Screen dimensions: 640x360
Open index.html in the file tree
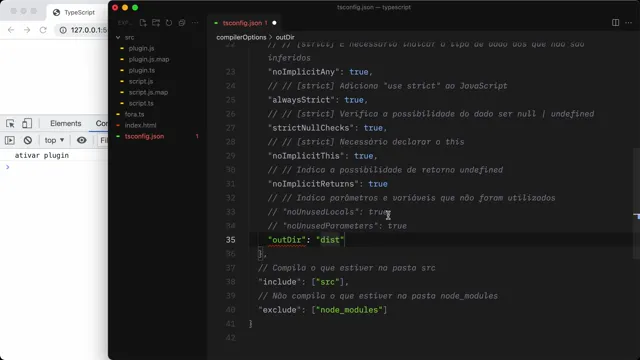click(140, 125)
